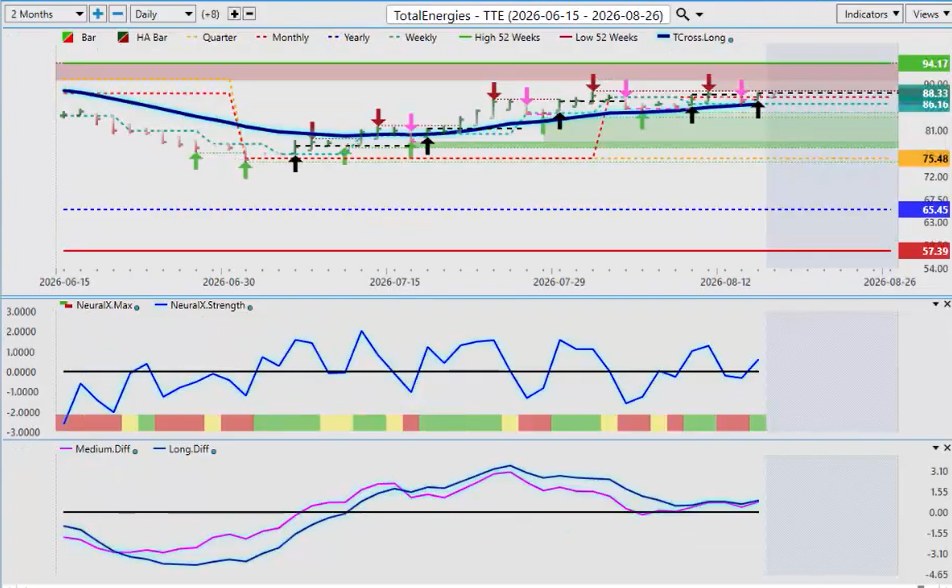Viewport: 952px width, 588px height.
Task: Click the 65.45 blue yearly price label
Action: coord(924,210)
